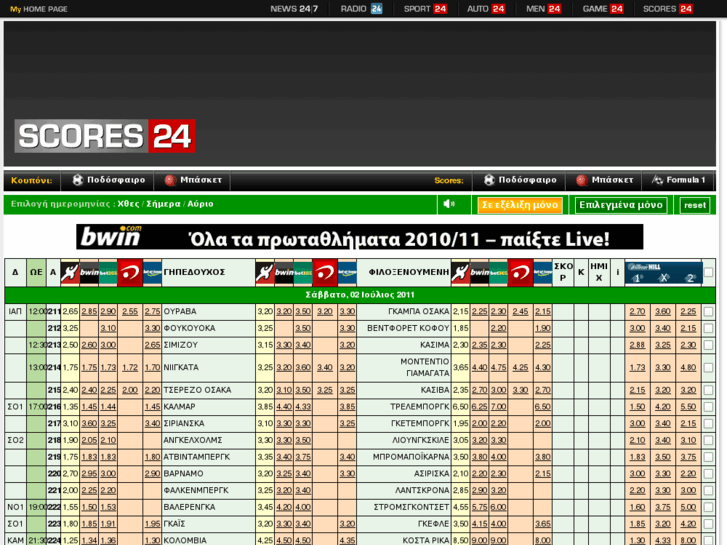Click the football icon next to Κουπόνι Ποδόσφαιρο
The image size is (727, 545).
tap(77, 180)
